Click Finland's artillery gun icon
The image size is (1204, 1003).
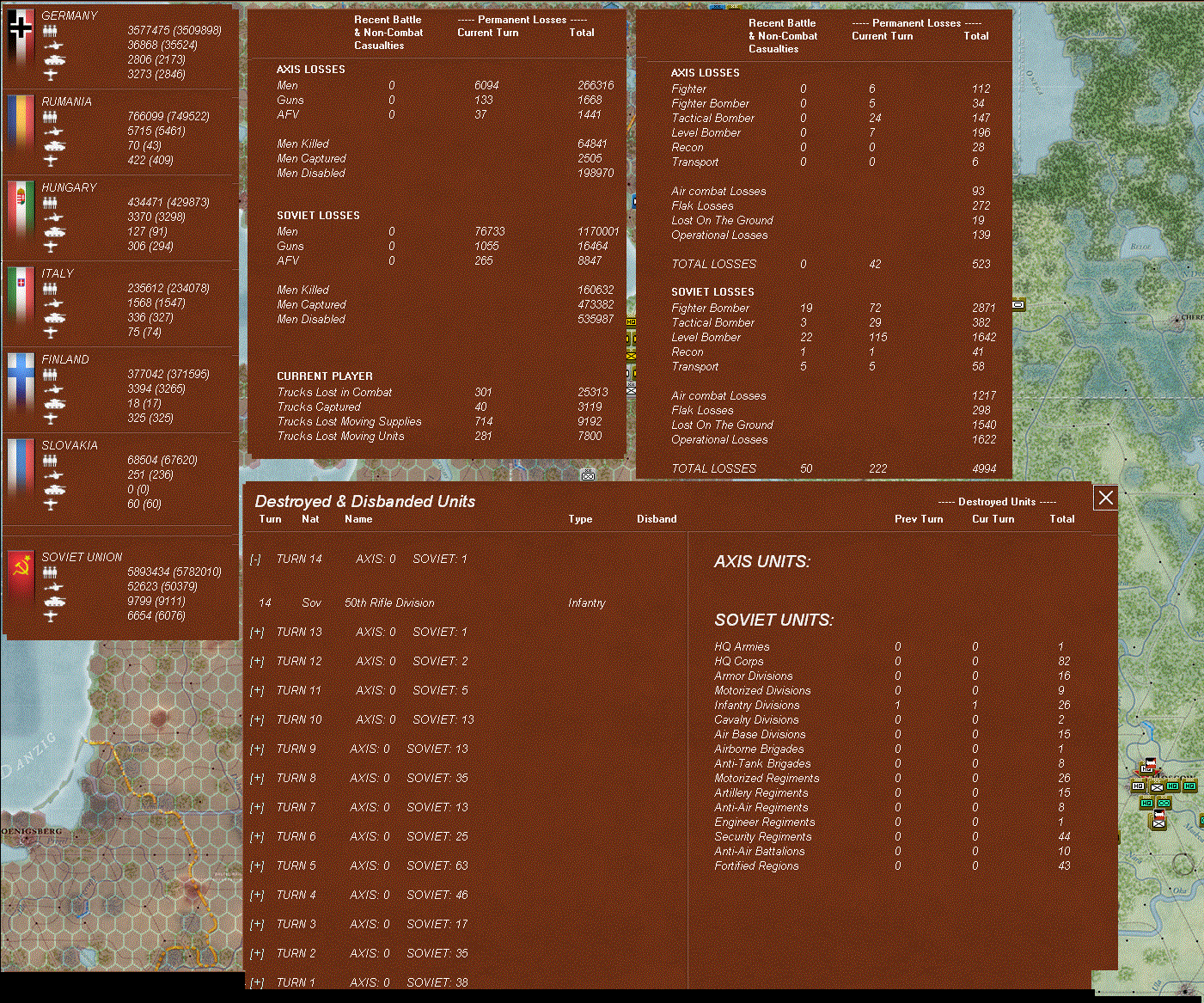(52, 389)
